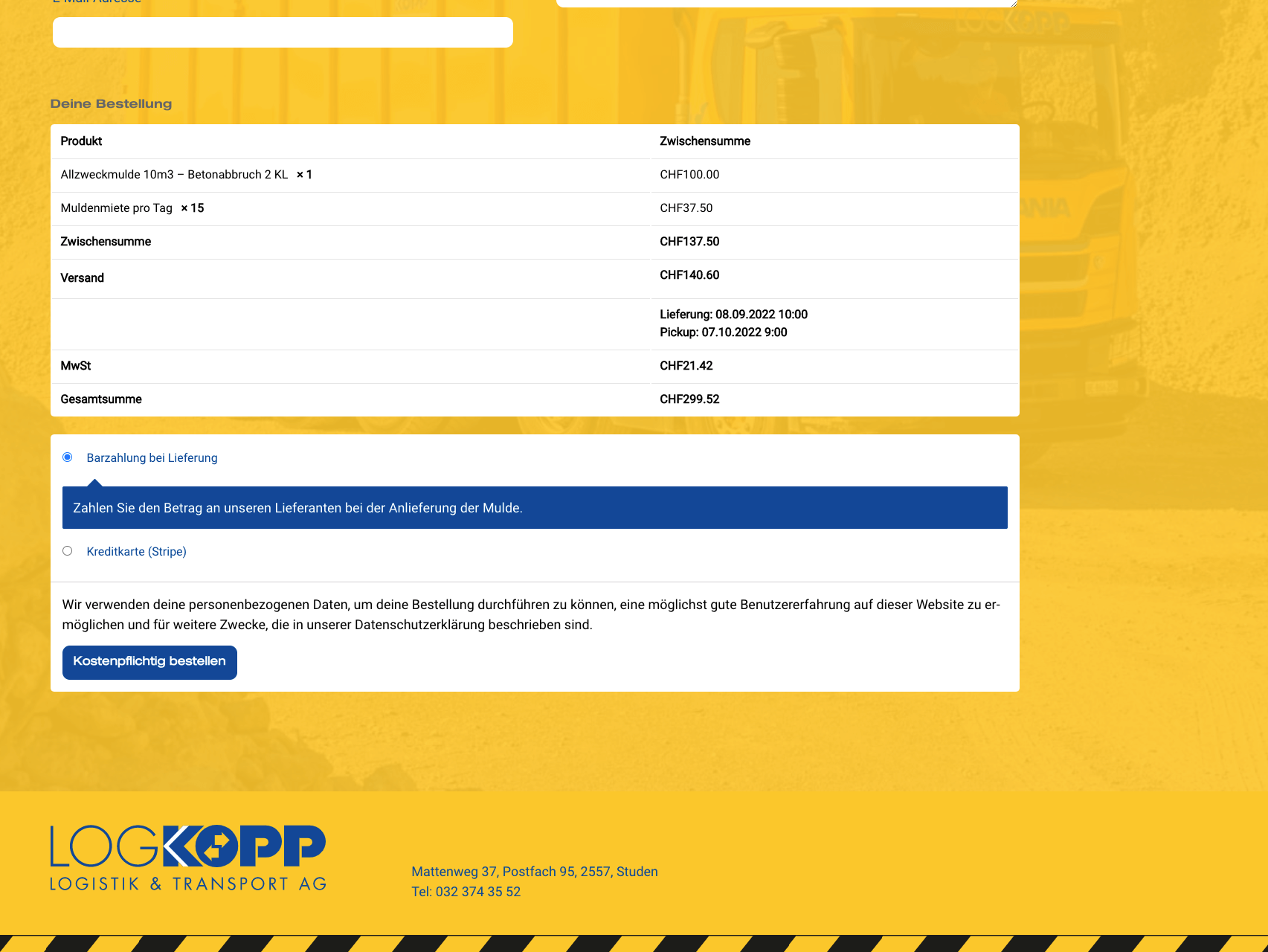The width and height of the screenshot is (1268, 952).
Task: Click the privacy notice paragraph text
Action: (531, 615)
